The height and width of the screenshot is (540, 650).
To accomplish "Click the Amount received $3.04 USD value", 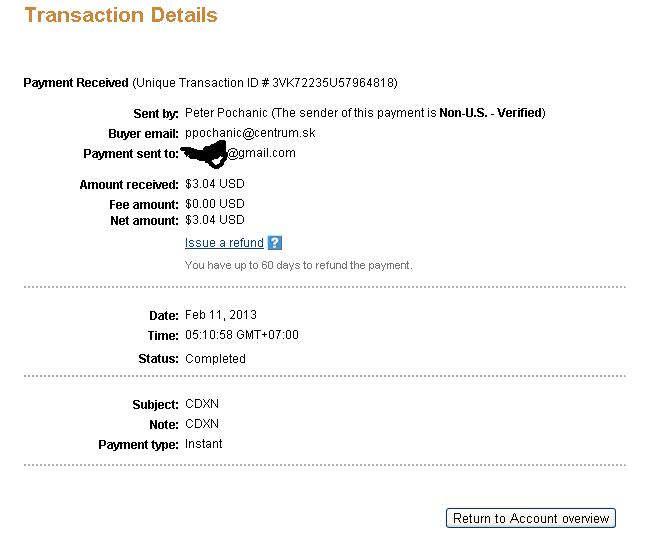I will coord(215,184).
